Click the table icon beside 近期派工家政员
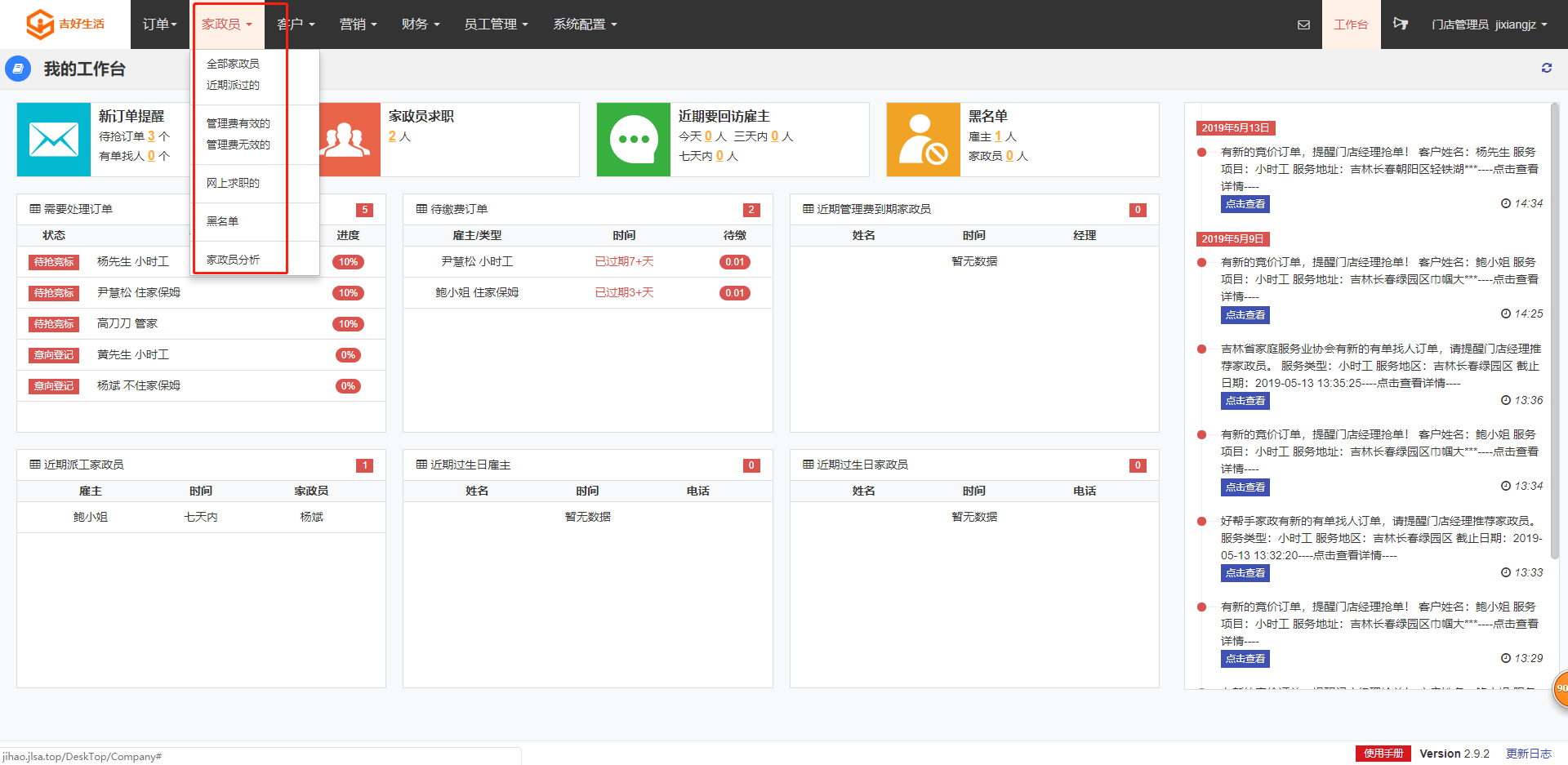This screenshot has height=765, width=1568. click(x=35, y=465)
